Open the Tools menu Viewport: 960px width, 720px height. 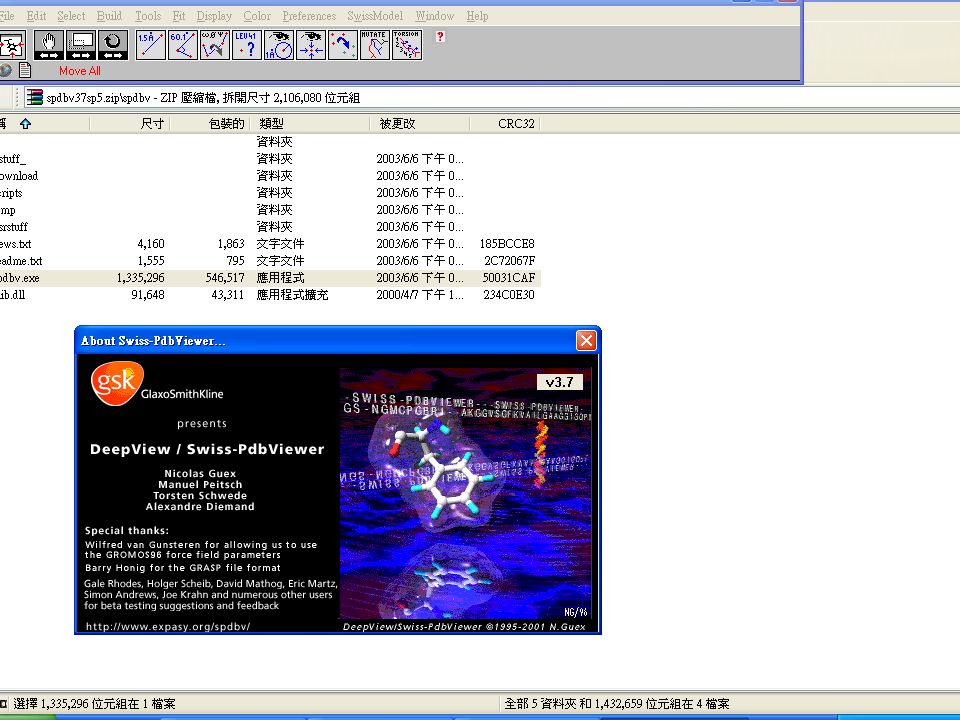coord(148,16)
